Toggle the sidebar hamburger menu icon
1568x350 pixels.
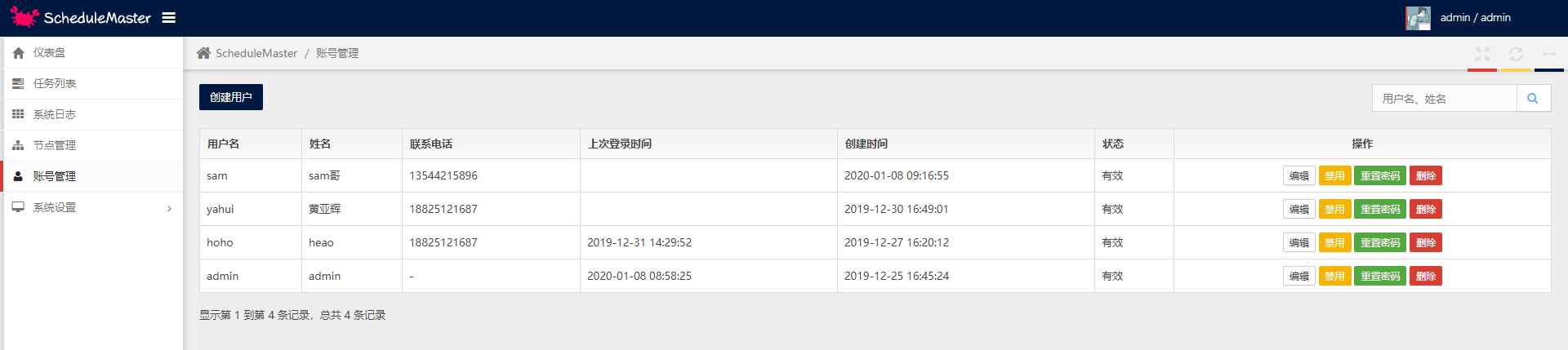169,18
